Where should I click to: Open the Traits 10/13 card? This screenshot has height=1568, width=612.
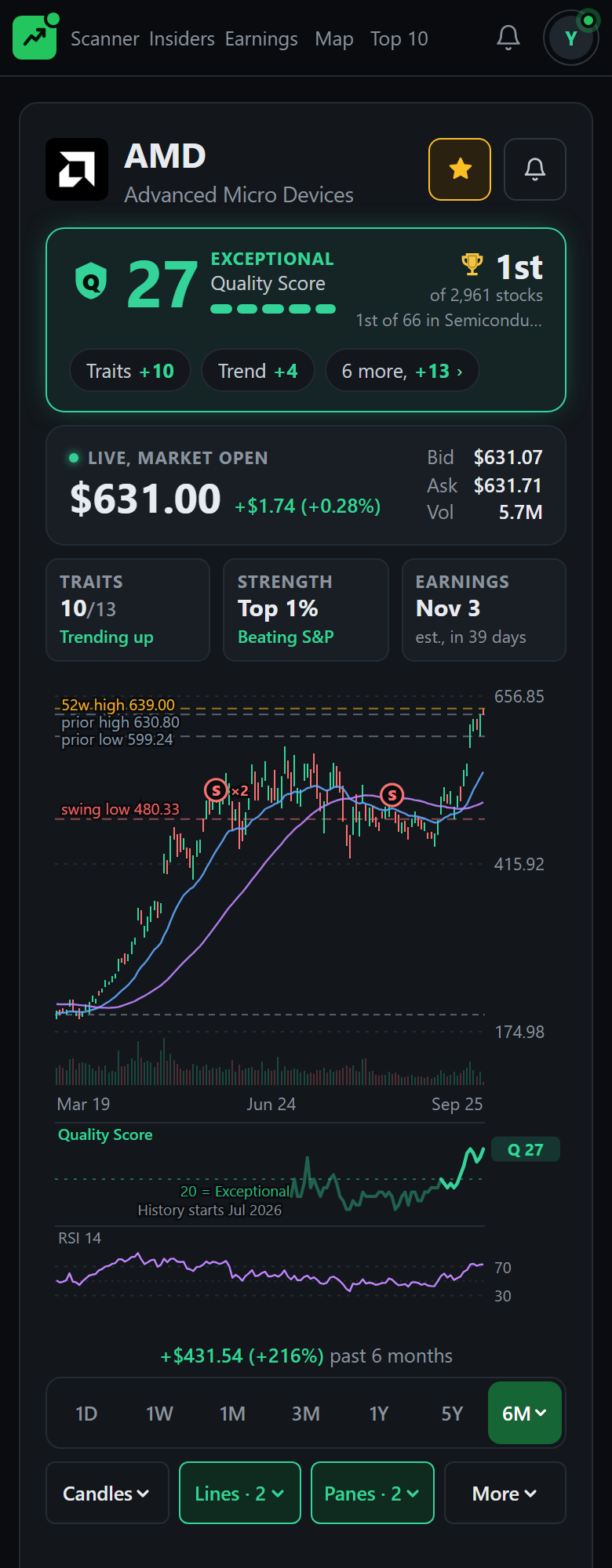(128, 610)
